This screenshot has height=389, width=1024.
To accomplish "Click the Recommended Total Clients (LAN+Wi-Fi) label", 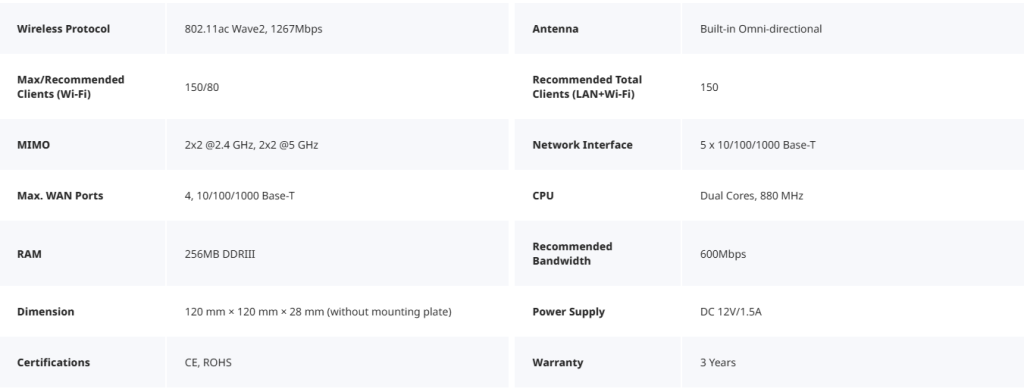I will pos(587,87).
